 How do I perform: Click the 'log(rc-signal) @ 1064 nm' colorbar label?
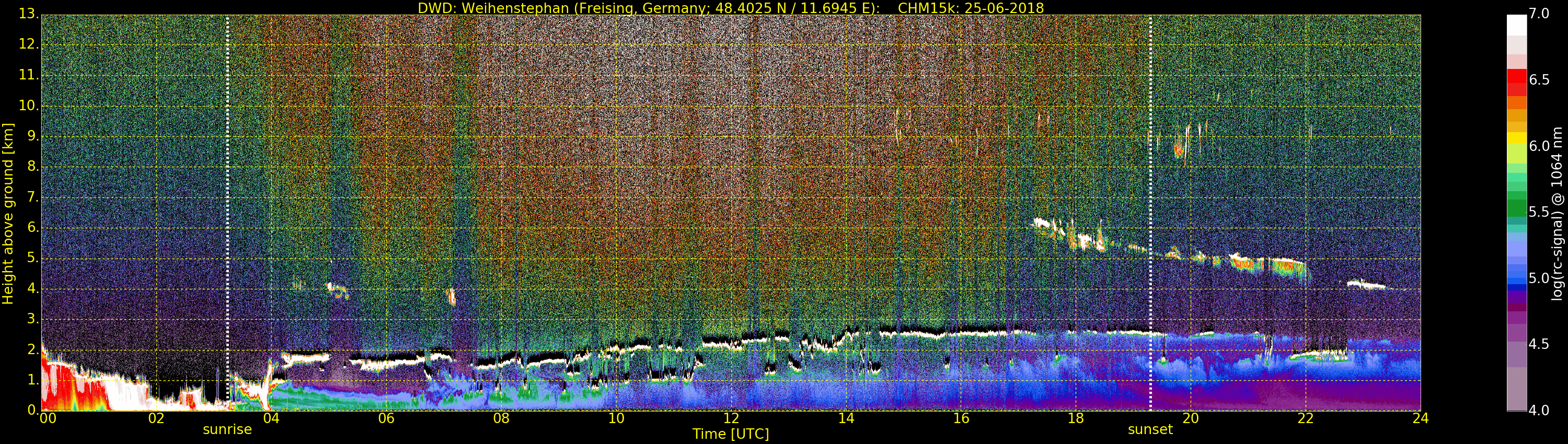1556,214
